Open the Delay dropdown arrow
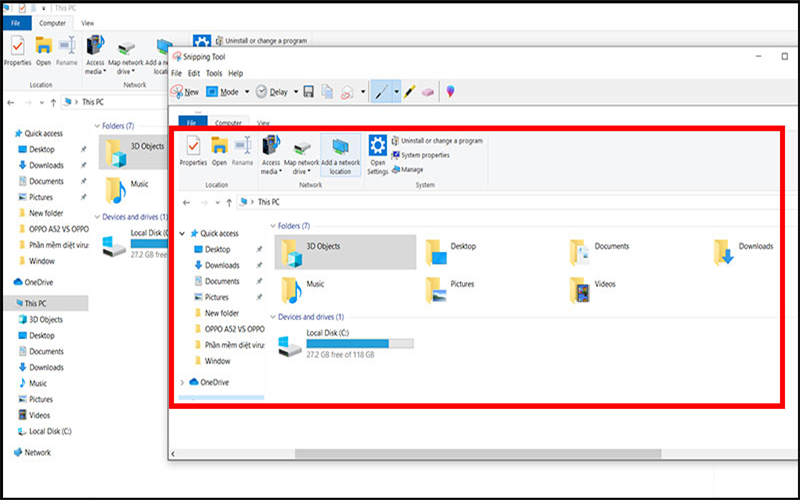 [x=295, y=92]
